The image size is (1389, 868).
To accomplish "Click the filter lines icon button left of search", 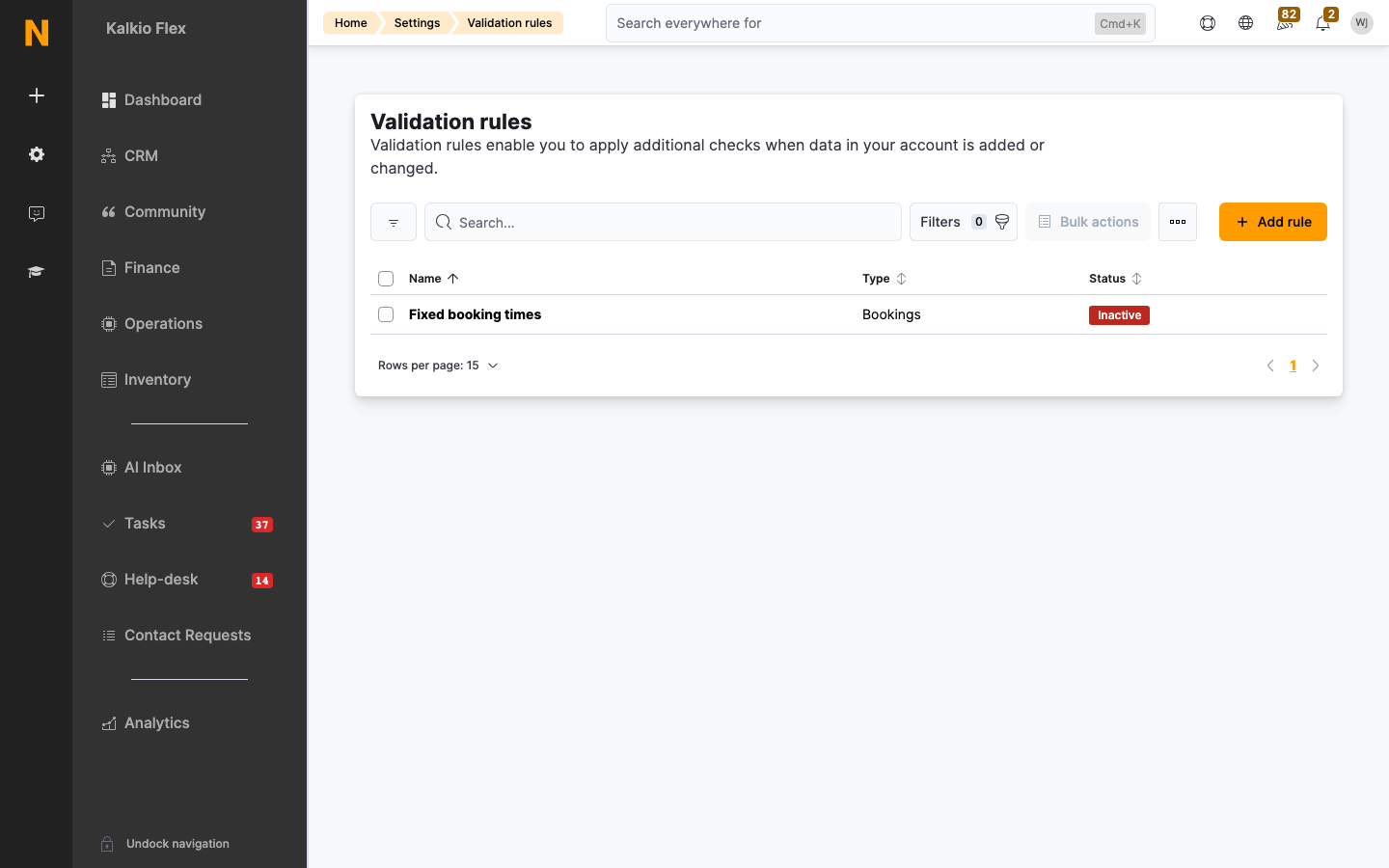I will (394, 222).
